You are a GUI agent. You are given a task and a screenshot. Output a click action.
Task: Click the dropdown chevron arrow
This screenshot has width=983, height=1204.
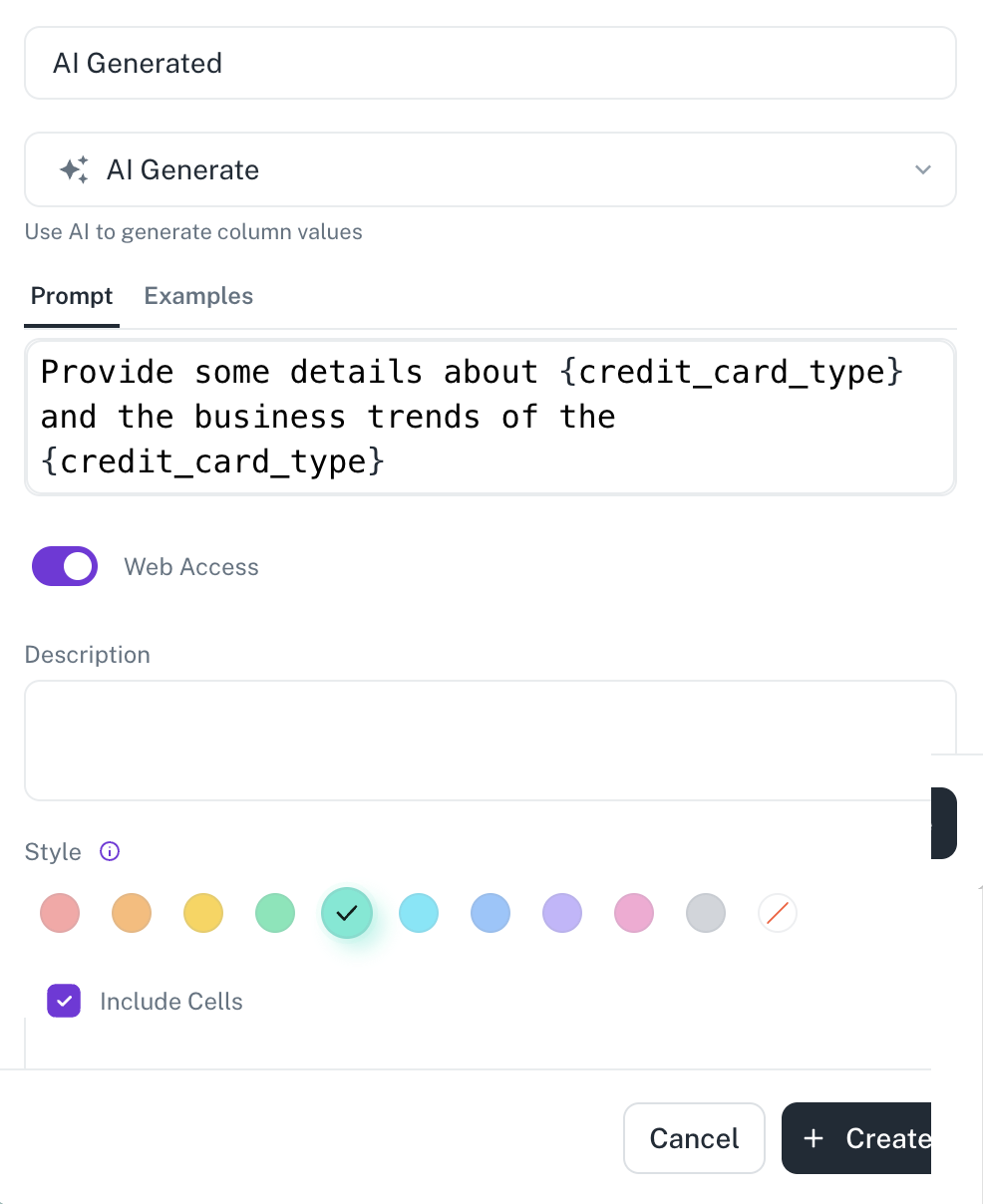923,169
